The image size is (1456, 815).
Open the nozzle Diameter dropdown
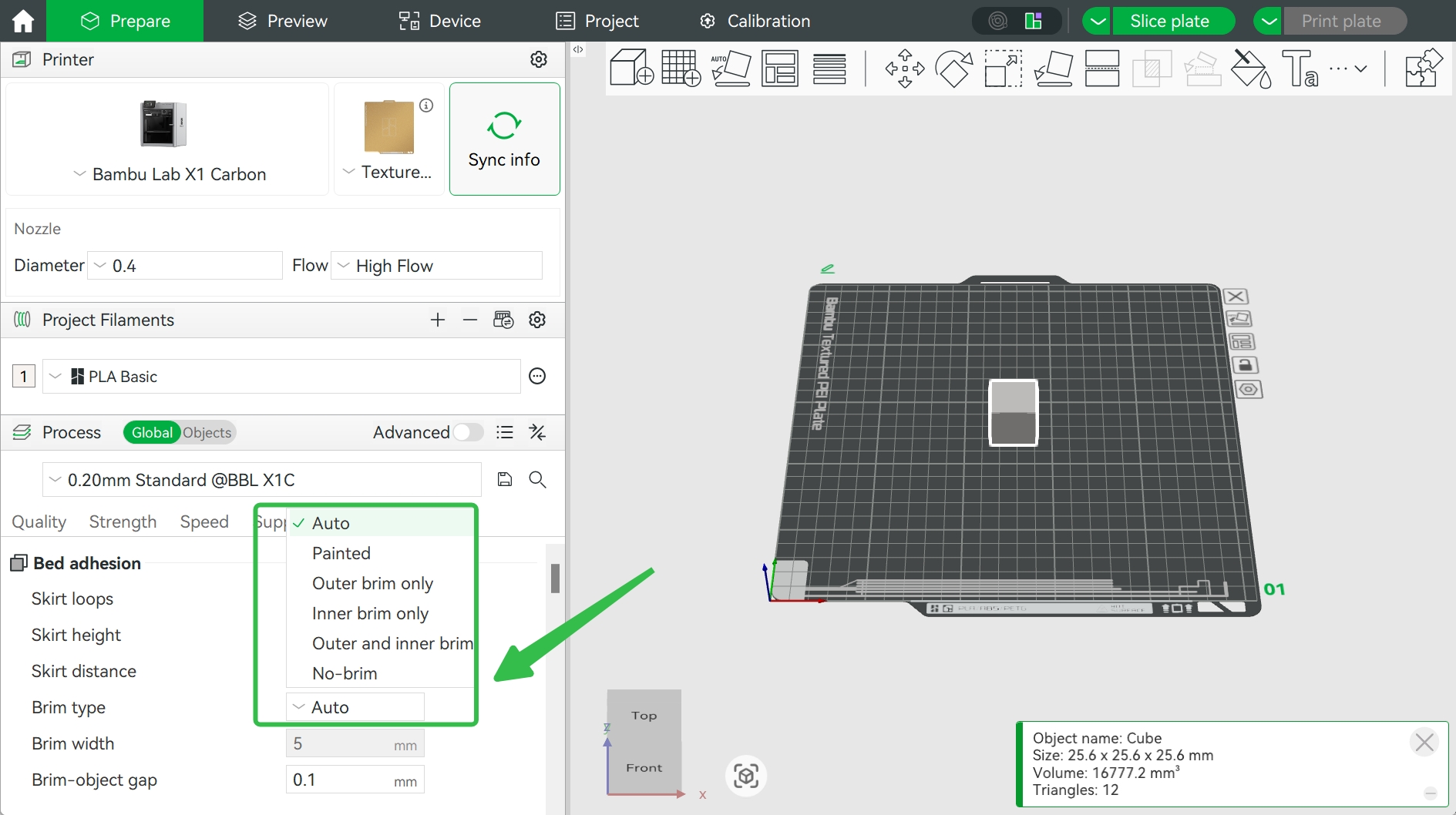point(185,266)
